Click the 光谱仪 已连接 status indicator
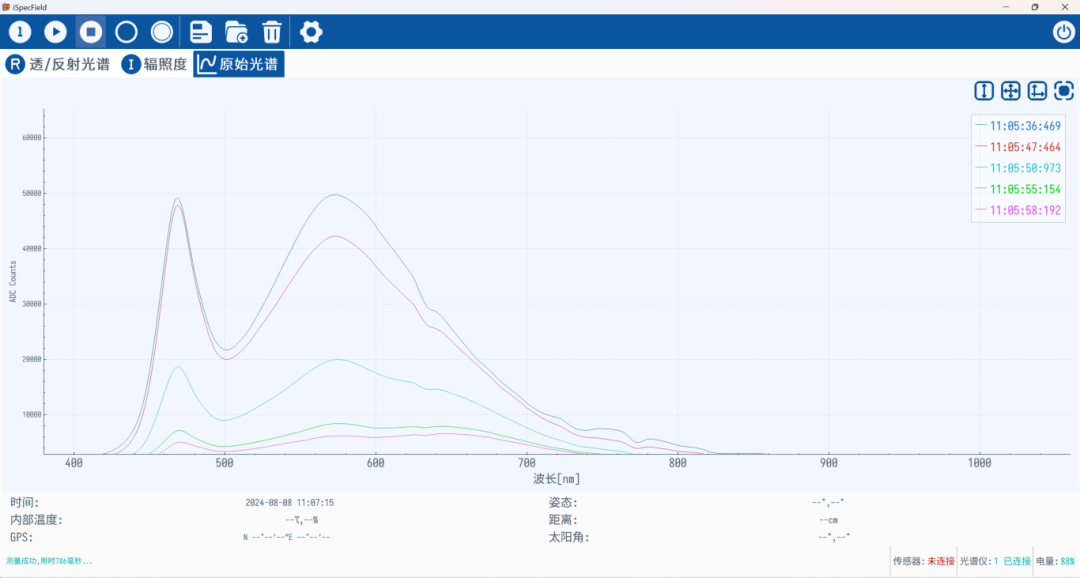 (x=995, y=561)
